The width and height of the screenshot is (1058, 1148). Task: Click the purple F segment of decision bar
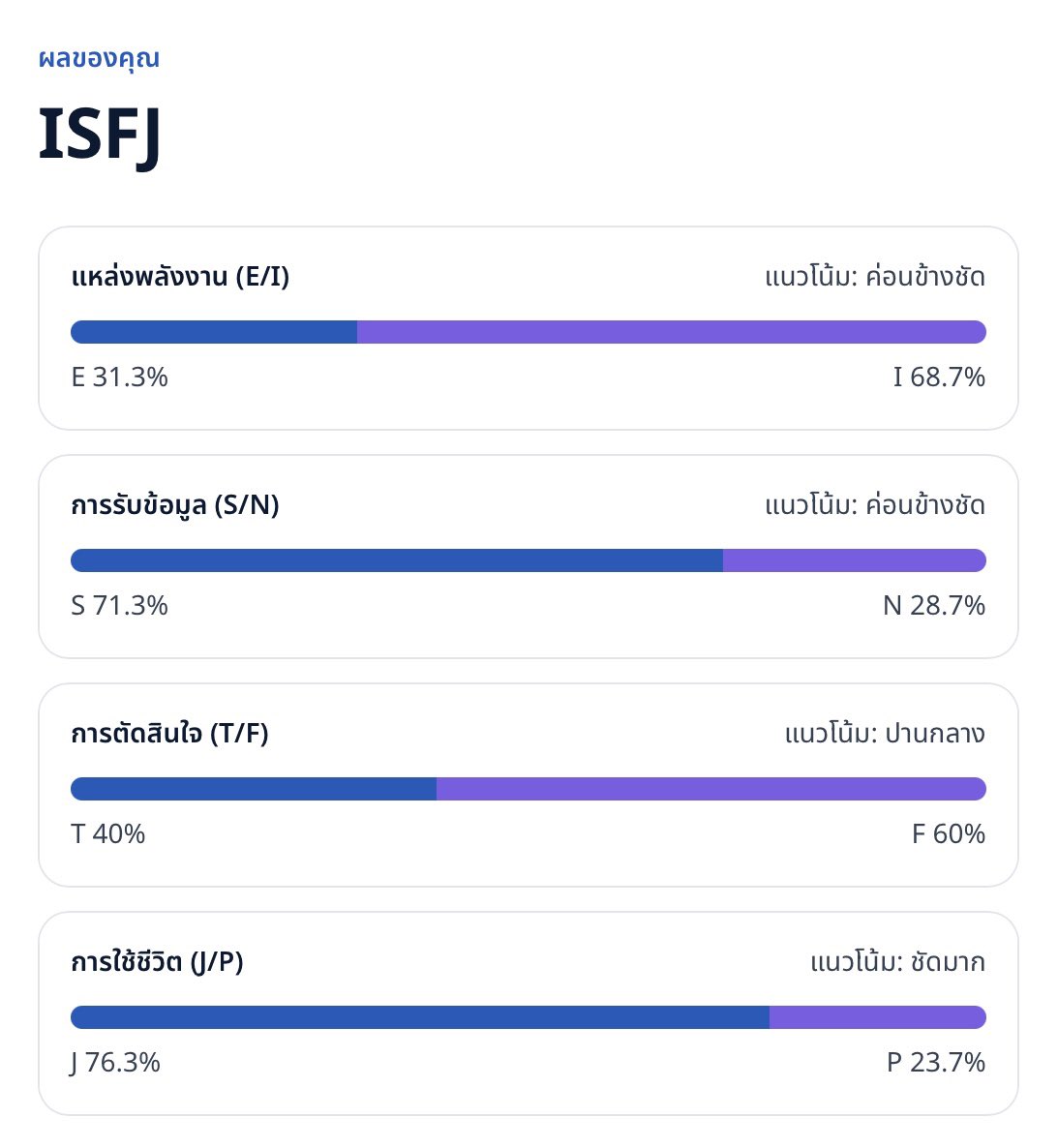point(710,789)
